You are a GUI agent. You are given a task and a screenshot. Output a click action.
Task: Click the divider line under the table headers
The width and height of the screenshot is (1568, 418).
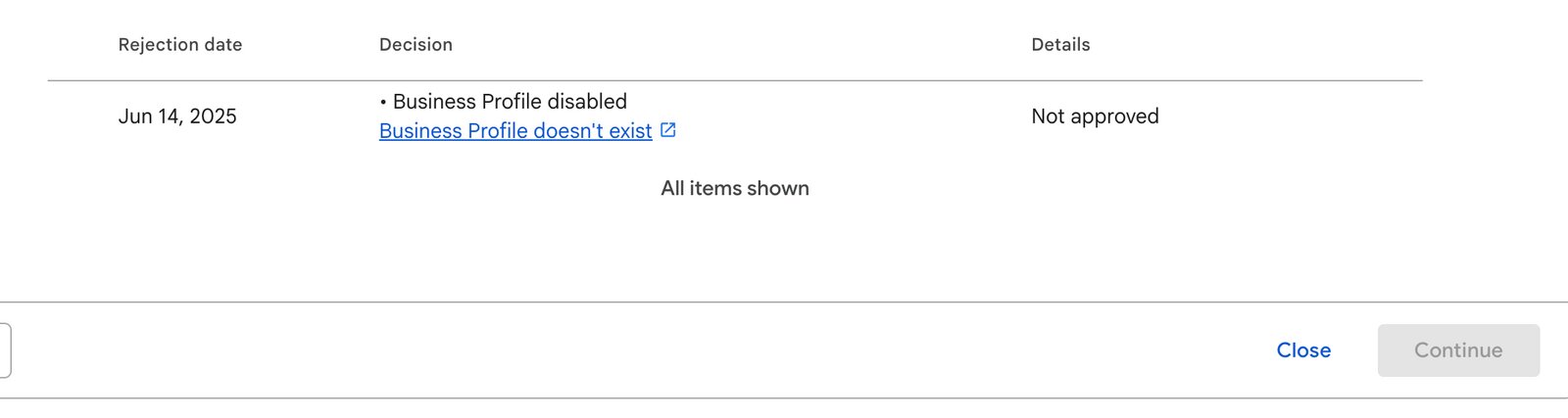(x=735, y=80)
